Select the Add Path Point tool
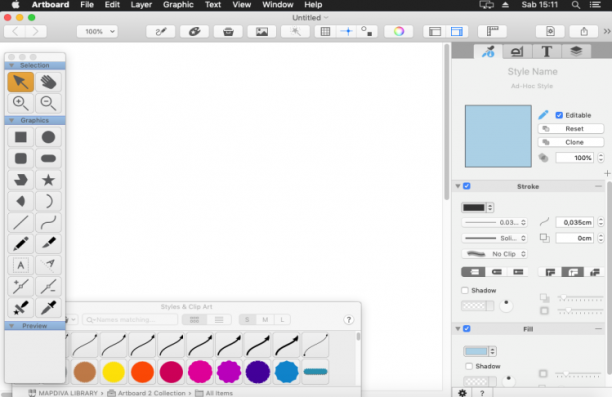This screenshot has width=612, height=397. [x=20, y=287]
